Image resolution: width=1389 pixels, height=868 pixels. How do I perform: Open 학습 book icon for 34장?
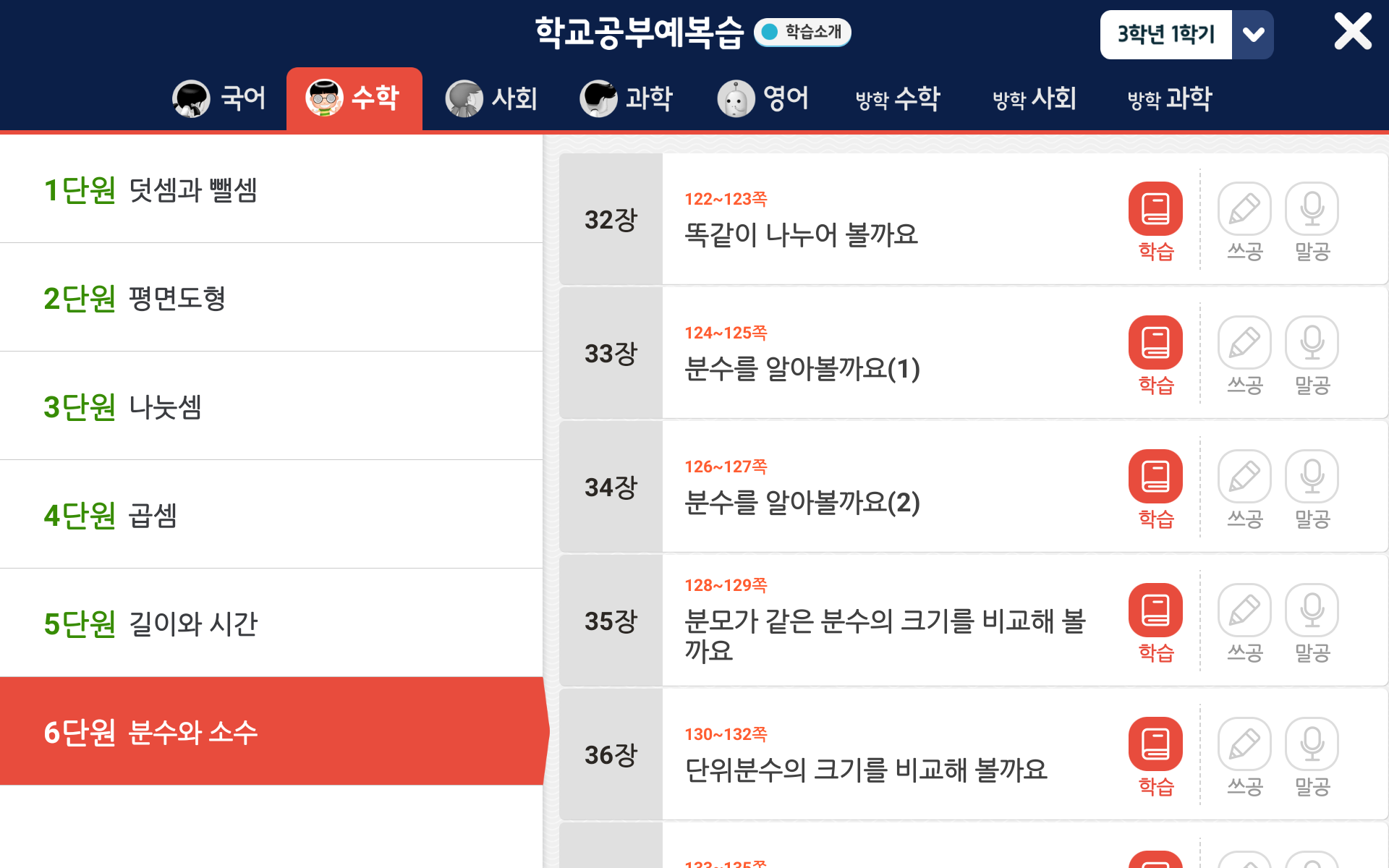(x=1155, y=477)
